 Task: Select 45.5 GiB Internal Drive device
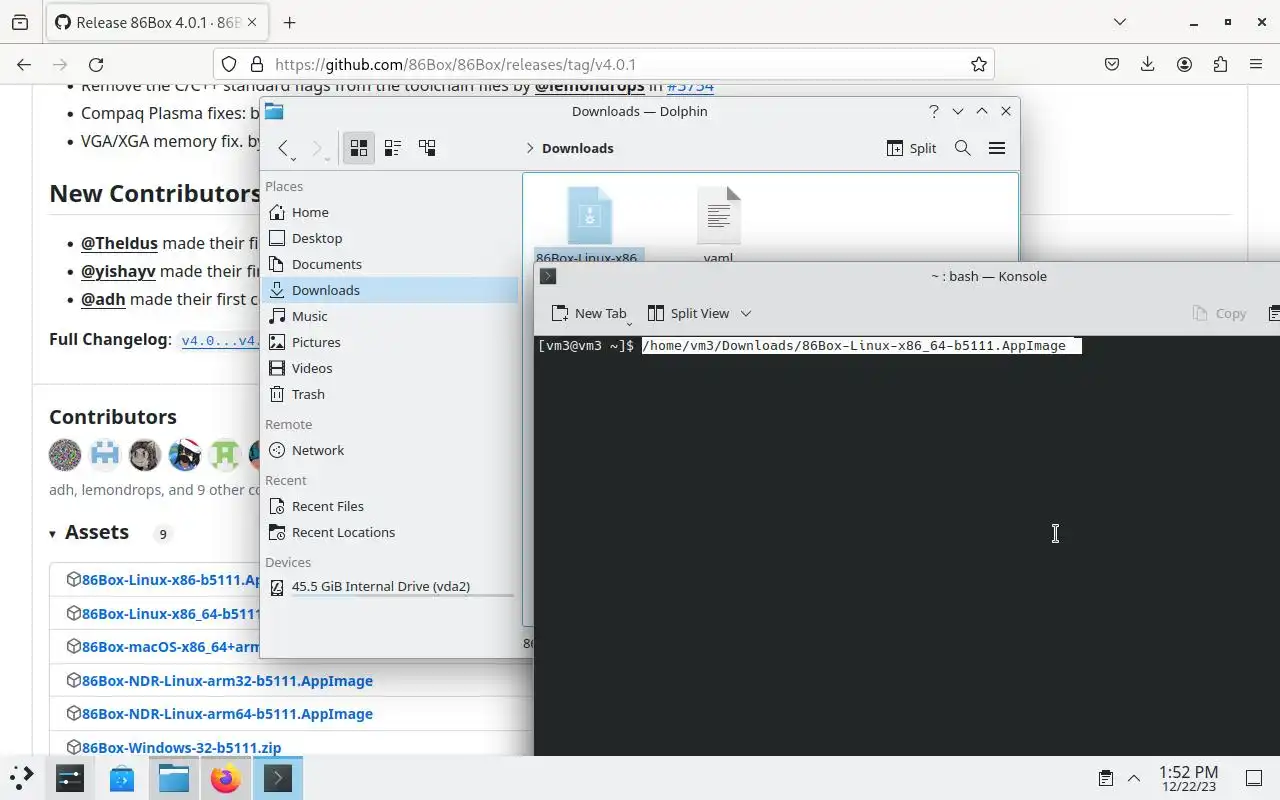pos(391,587)
